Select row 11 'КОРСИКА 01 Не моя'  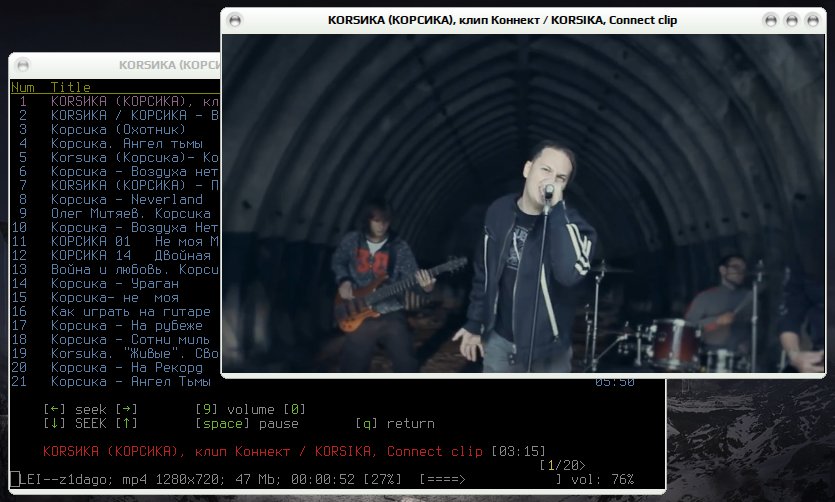[x=115, y=241]
